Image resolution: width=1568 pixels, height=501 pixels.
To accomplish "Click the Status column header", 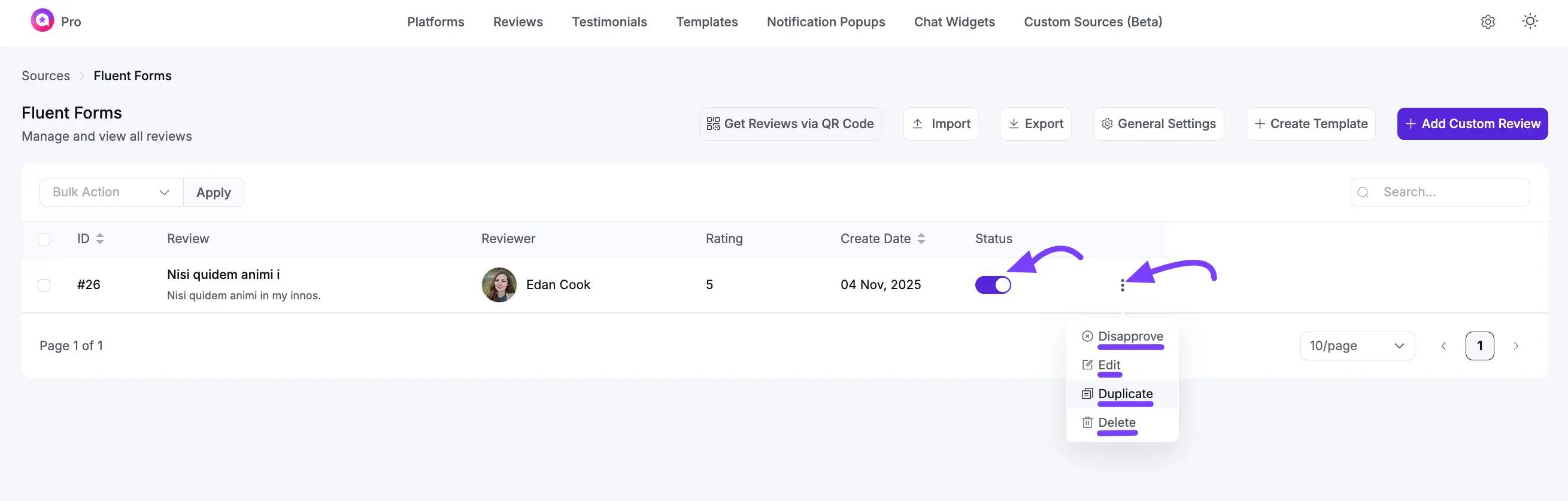I will click(x=993, y=239).
